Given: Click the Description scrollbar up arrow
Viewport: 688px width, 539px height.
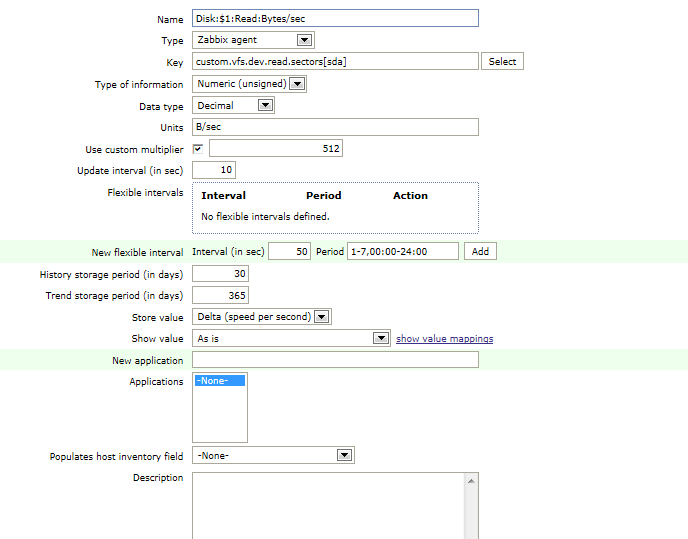Looking at the screenshot, I should coord(471,481).
